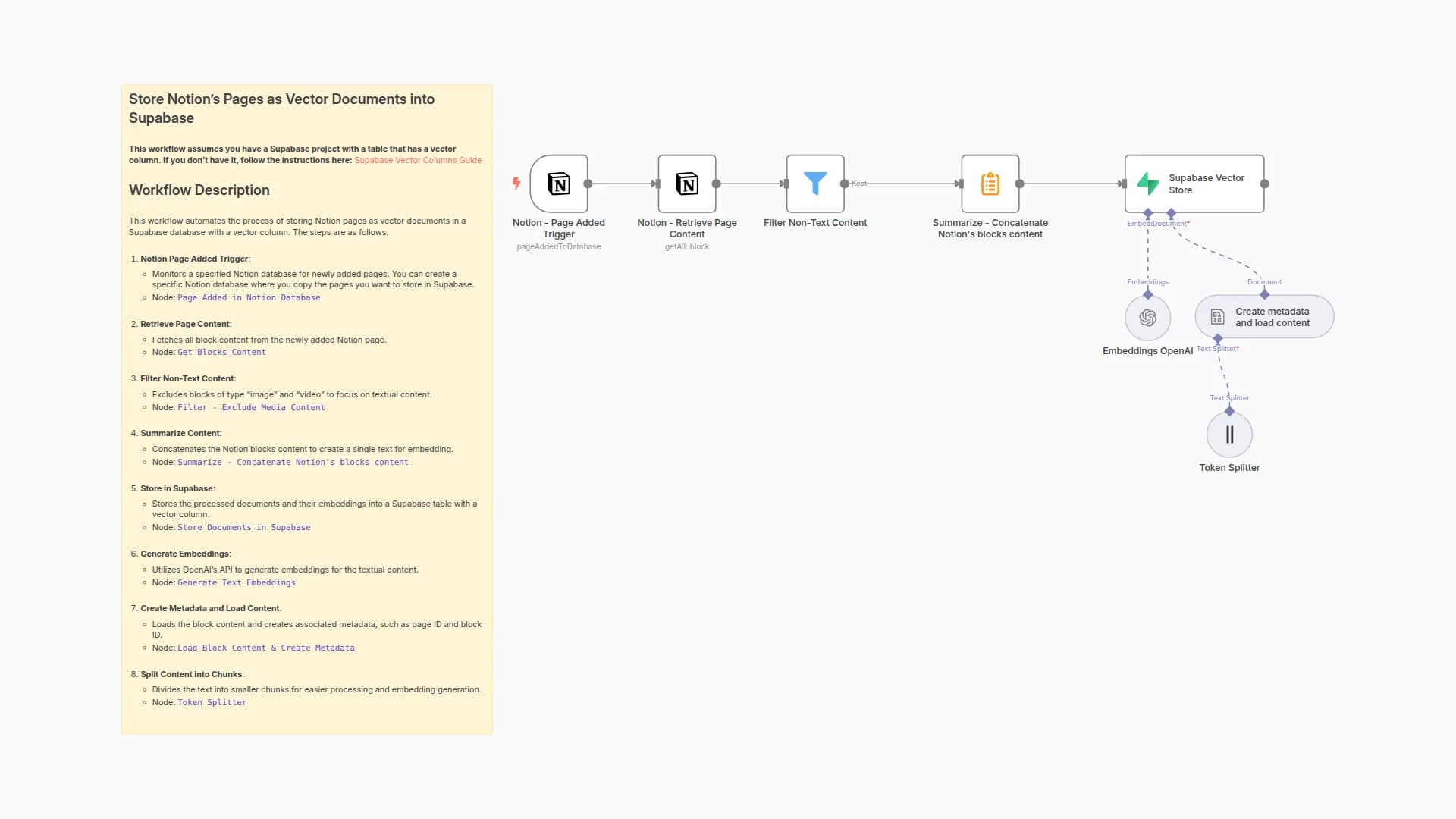Click the Kept output connector of Filter node
Screen dimensions: 1456x819
pyautogui.click(x=844, y=184)
